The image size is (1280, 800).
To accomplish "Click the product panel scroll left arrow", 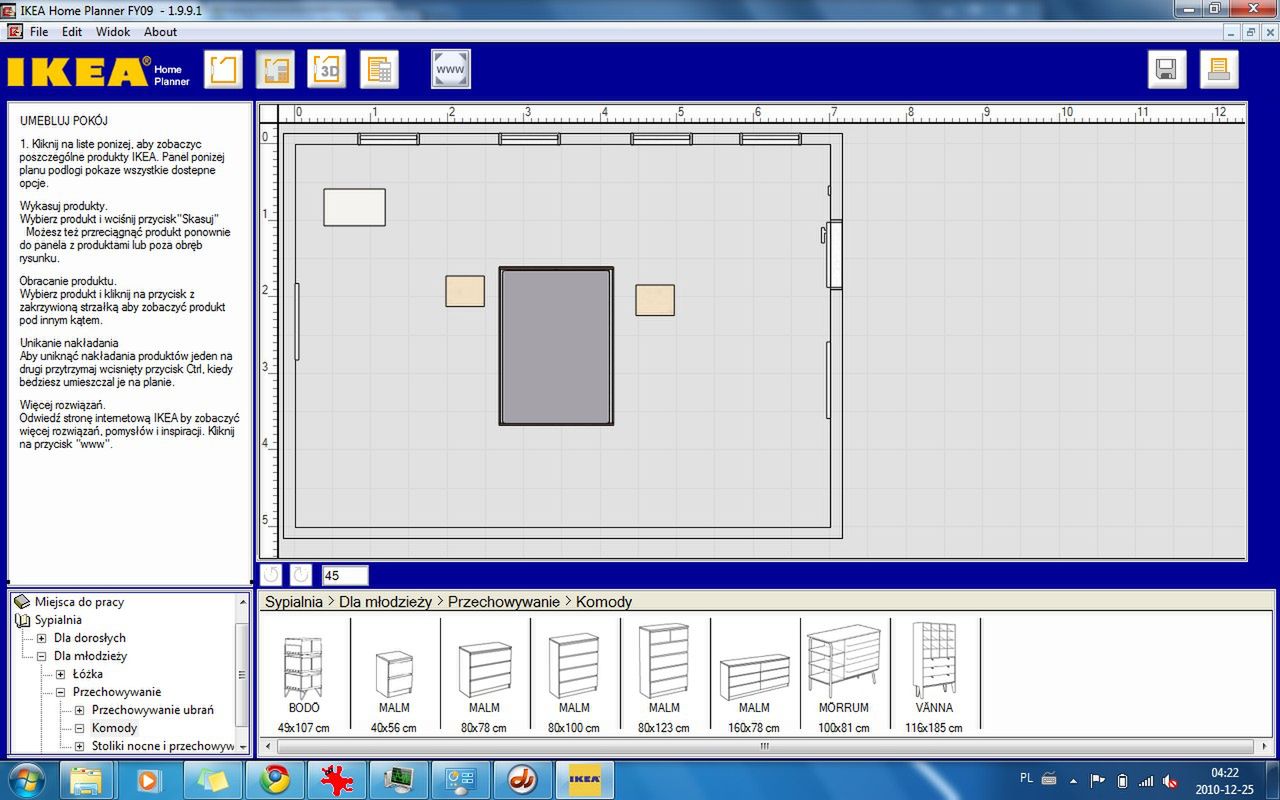I will pyautogui.click(x=268, y=746).
